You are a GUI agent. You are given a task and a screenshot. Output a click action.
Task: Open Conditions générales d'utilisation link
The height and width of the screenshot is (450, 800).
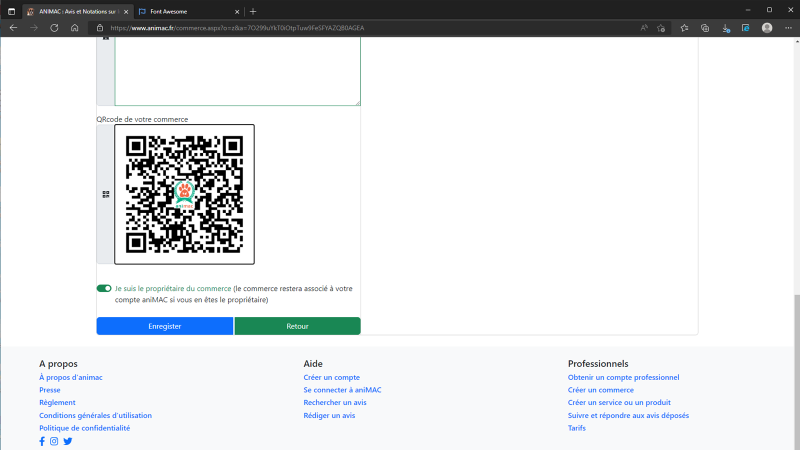click(95, 415)
